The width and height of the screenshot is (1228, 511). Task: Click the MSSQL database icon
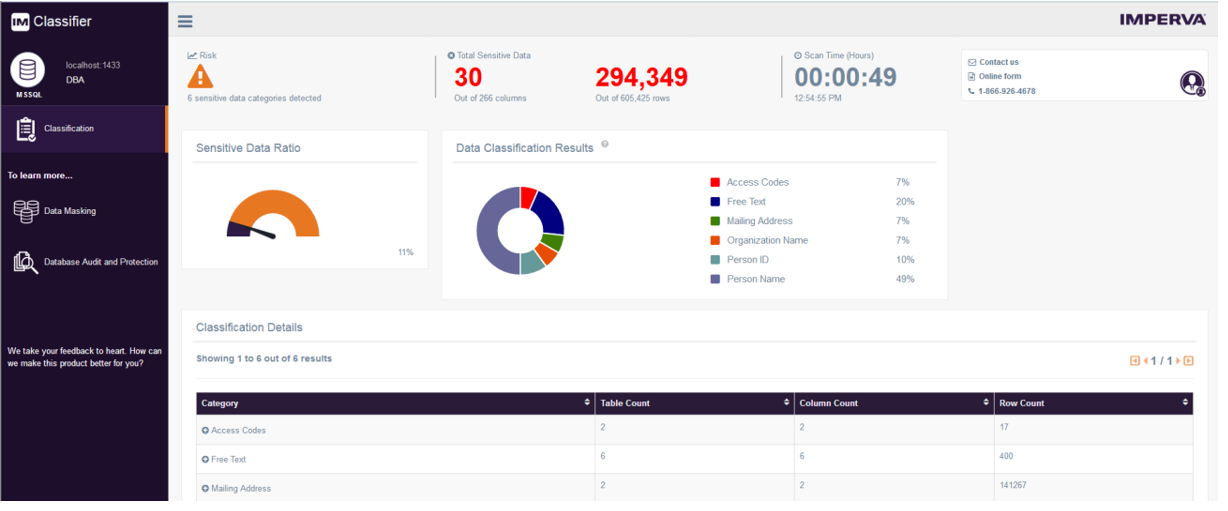pyautogui.click(x=27, y=70)
